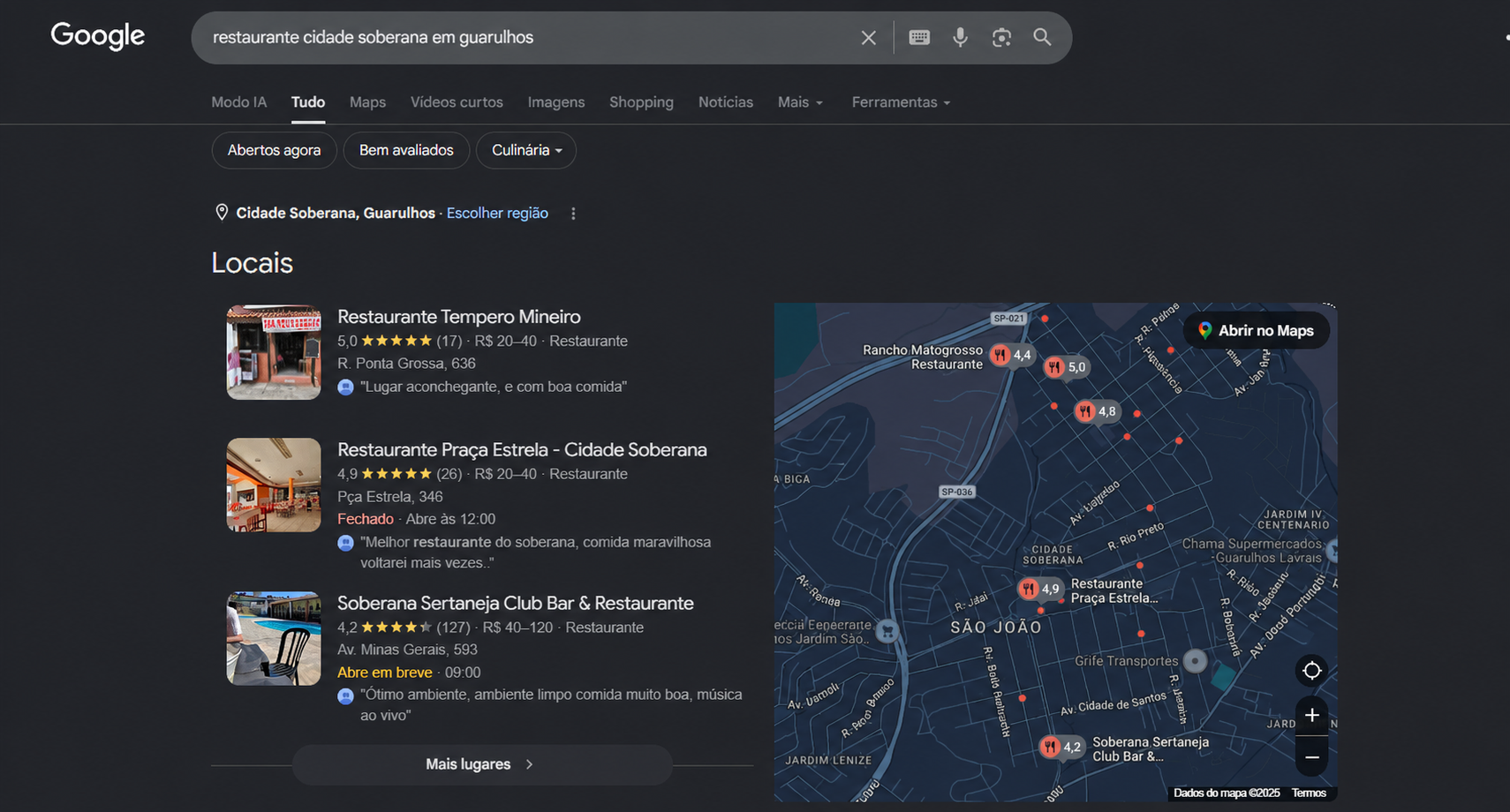Open the Notícias tab
The width and height of the screenshot is (1510, 812).
coord(726,102)
